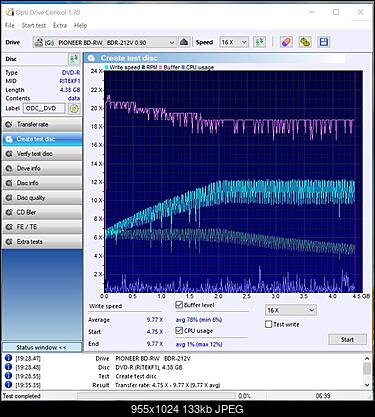Click the Disc quality sidebar icon

(x=9, y=198)
